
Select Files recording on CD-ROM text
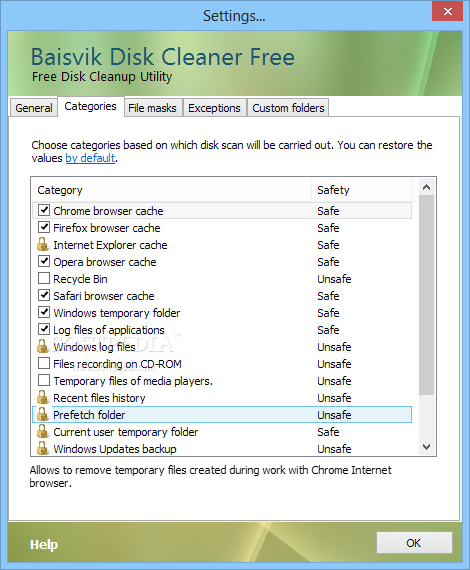117,364
